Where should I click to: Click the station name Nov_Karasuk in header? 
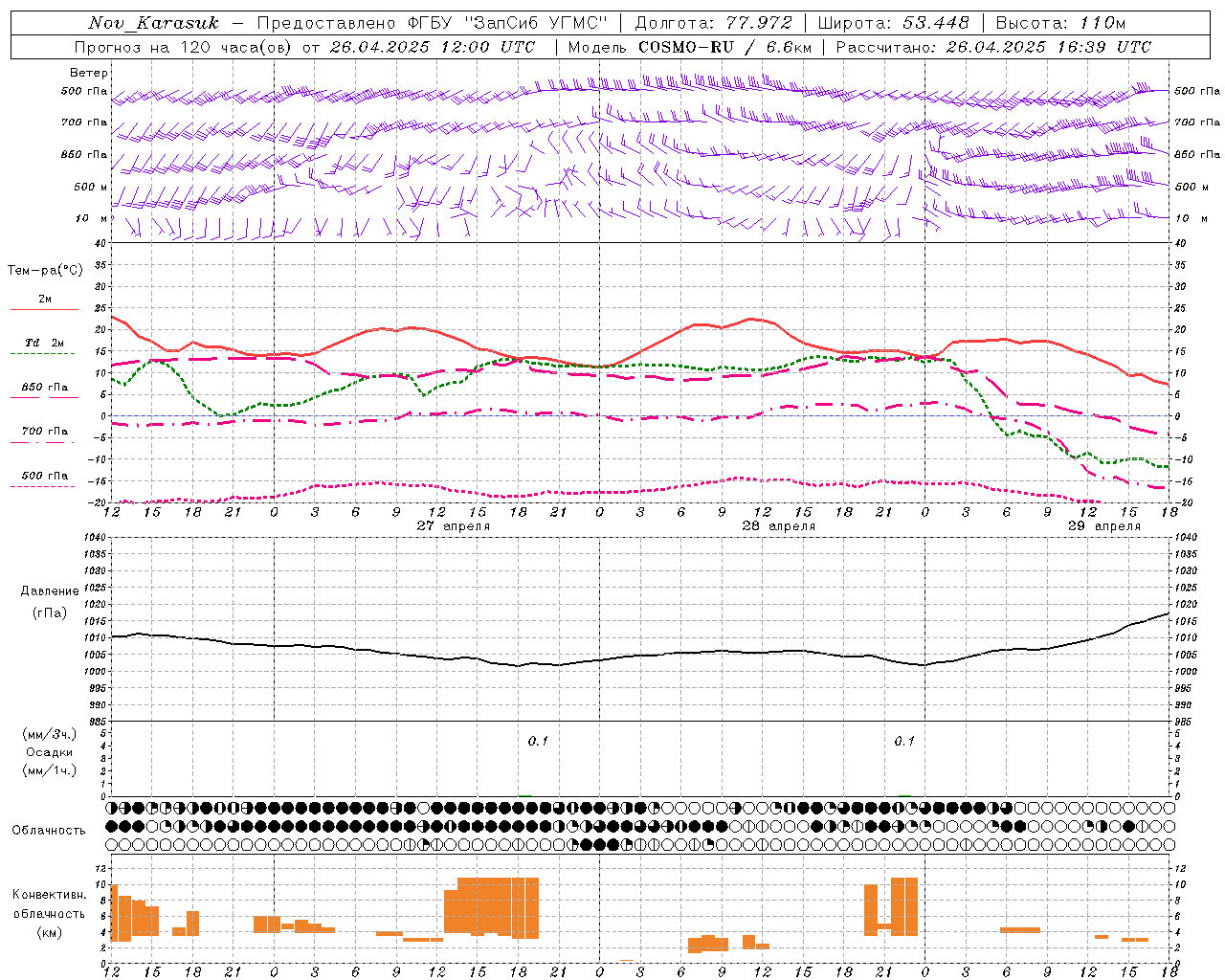tap(153, 23)
